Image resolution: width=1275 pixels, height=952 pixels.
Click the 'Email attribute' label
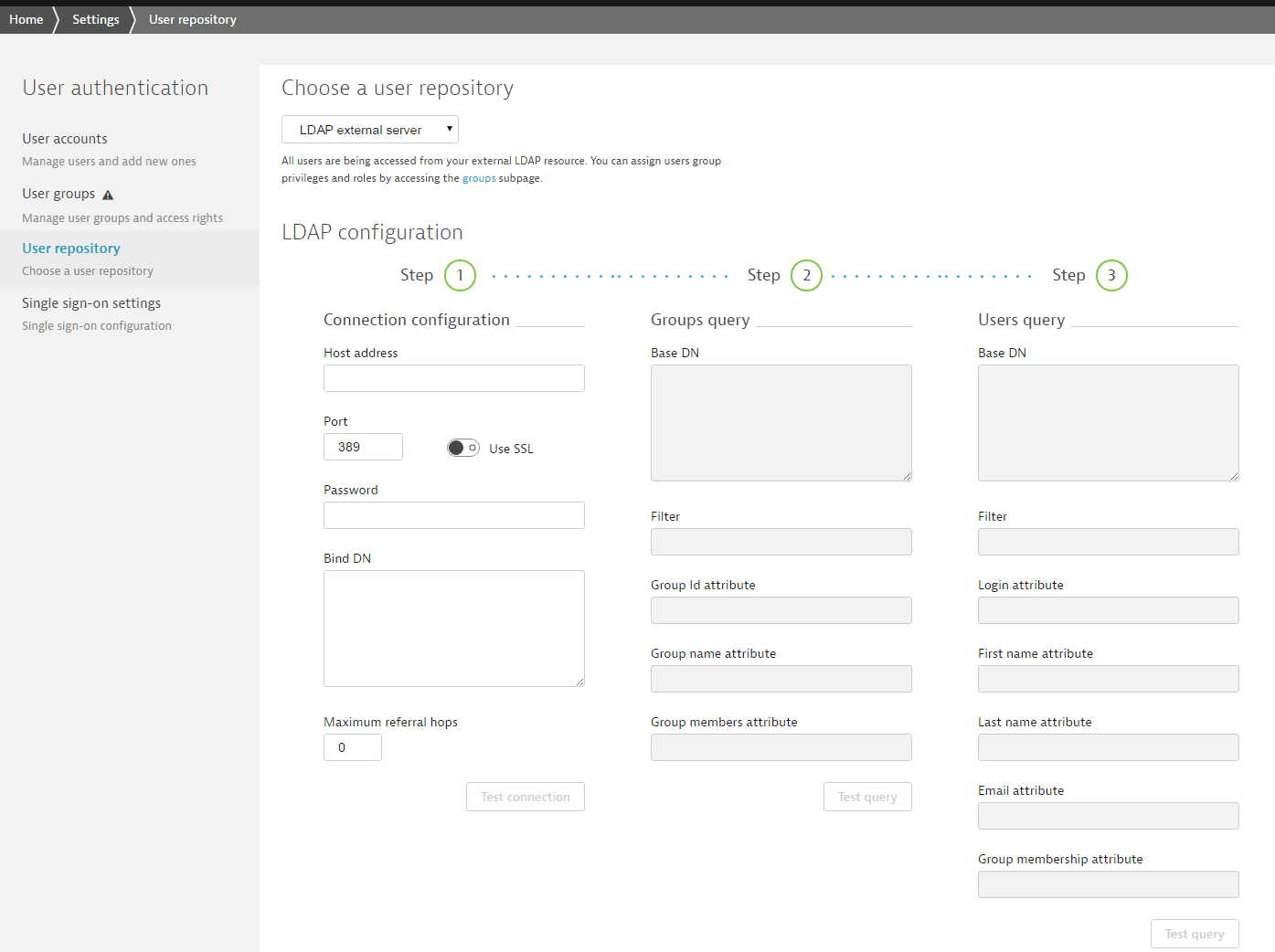click(x=1021, y=790)
